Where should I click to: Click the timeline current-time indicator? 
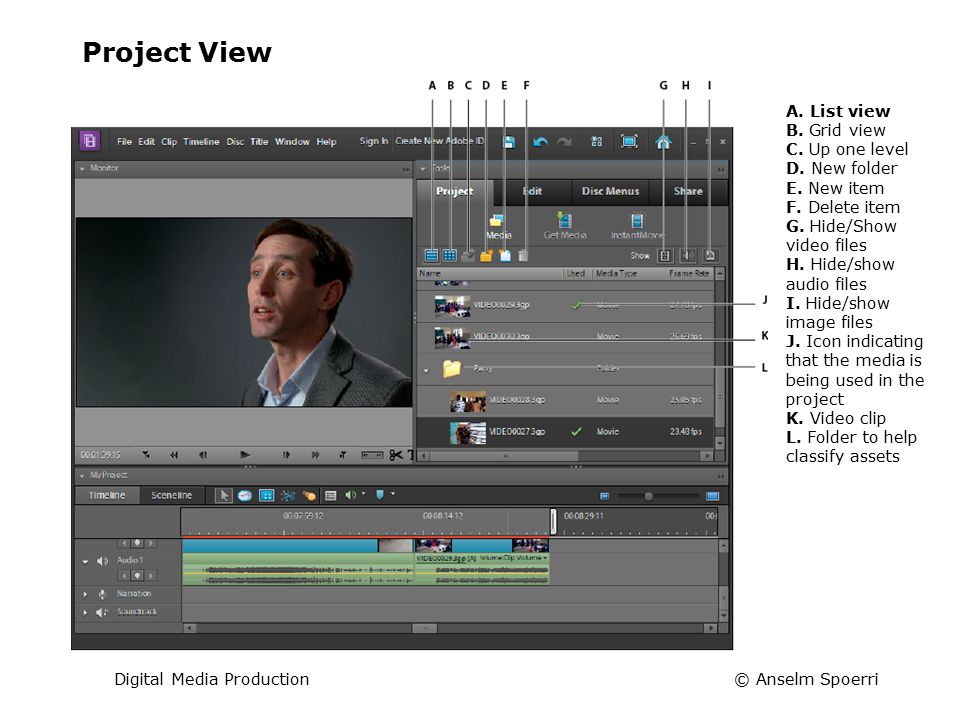click(x=553, y=522)
